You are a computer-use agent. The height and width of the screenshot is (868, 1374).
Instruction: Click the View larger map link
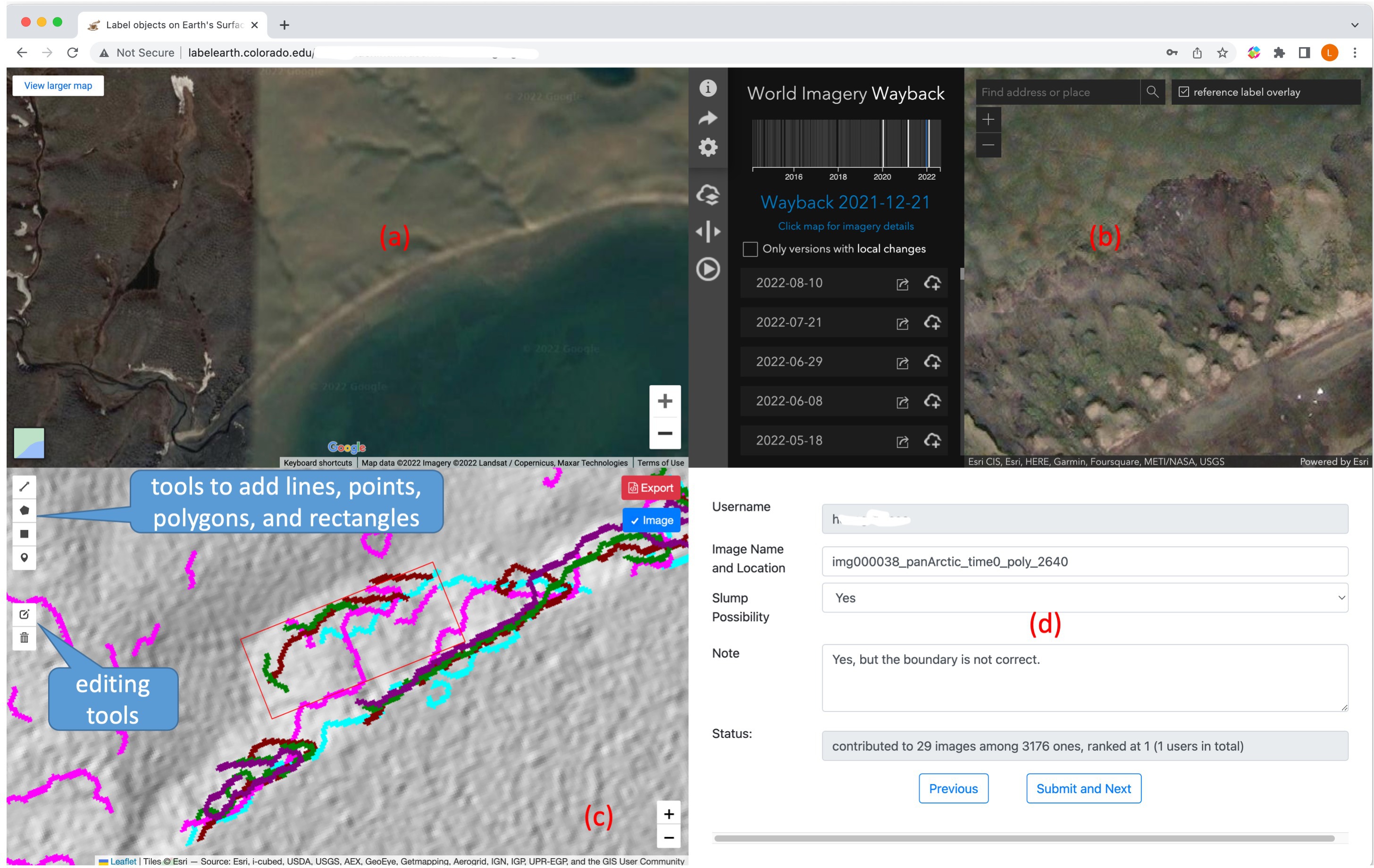click(x=58, y=85)
